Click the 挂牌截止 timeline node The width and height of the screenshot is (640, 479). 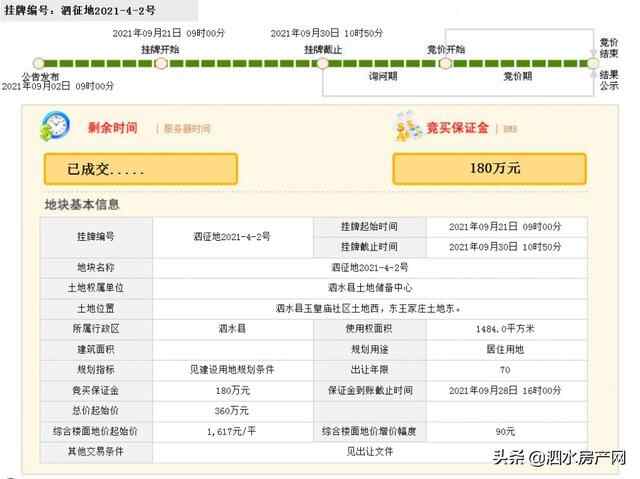tap(322, 63)
